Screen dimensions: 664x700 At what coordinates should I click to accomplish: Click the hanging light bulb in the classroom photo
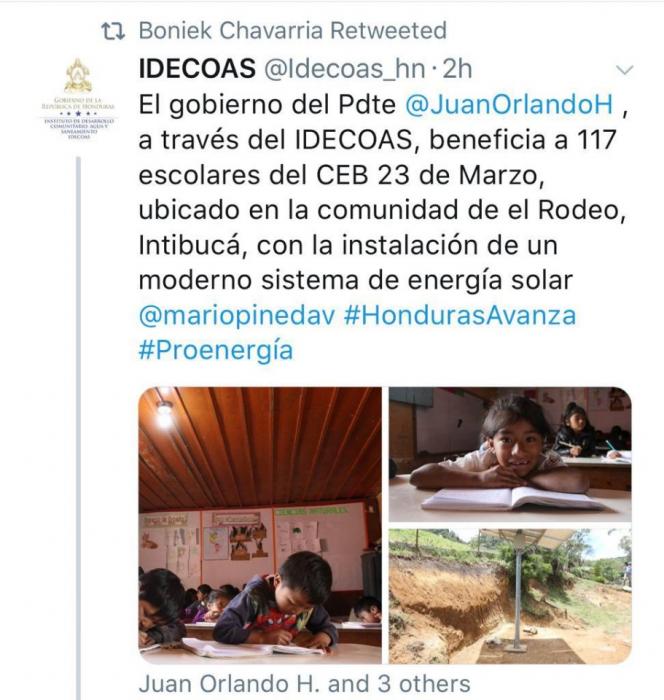(164, 413)
